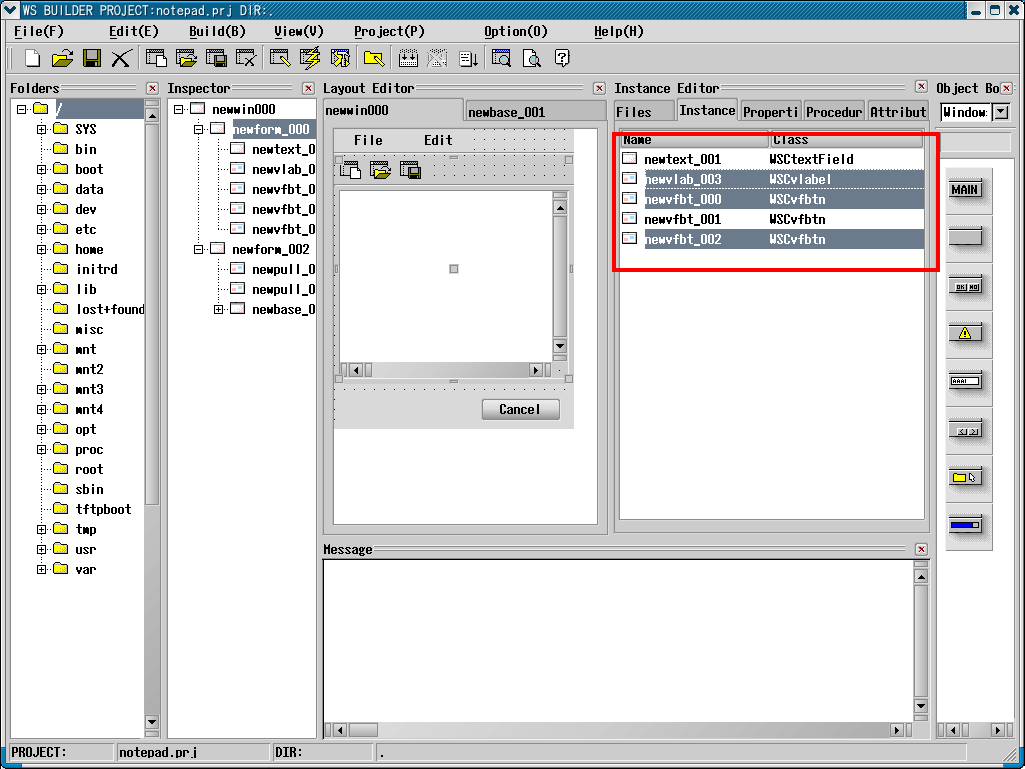Collapse the newform_002 node

[x=199, y=249]
